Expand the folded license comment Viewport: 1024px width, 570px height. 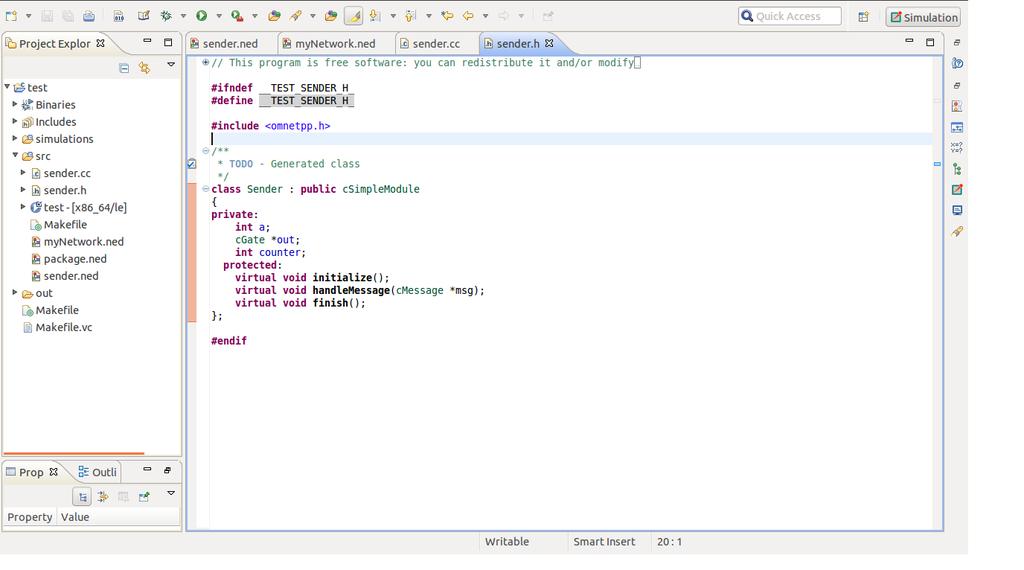click(205, 63)
